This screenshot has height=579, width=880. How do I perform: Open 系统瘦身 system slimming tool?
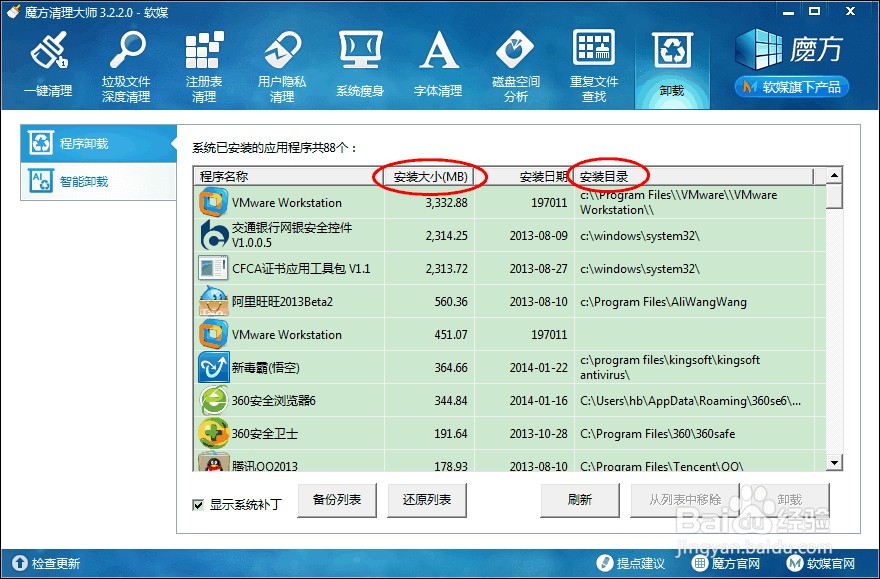tap(360, 65)
